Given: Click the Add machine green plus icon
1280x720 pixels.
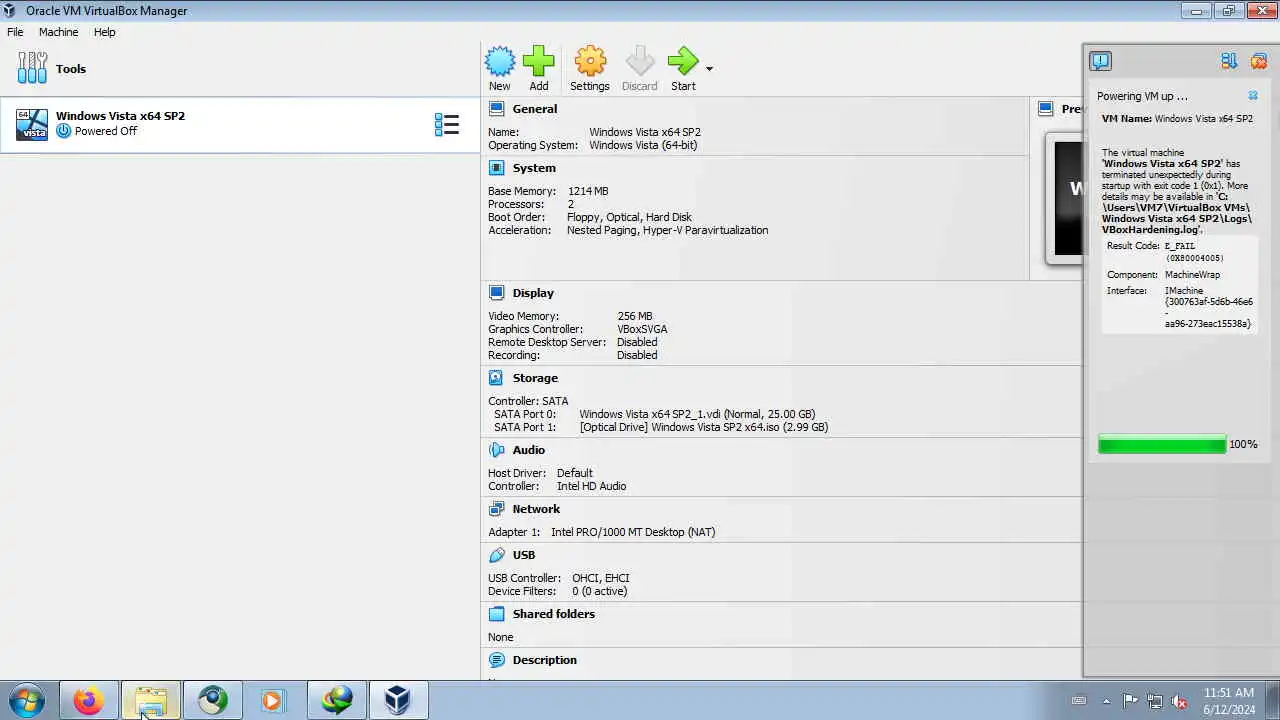Looking at the screenshot, I should coord(538,62).
